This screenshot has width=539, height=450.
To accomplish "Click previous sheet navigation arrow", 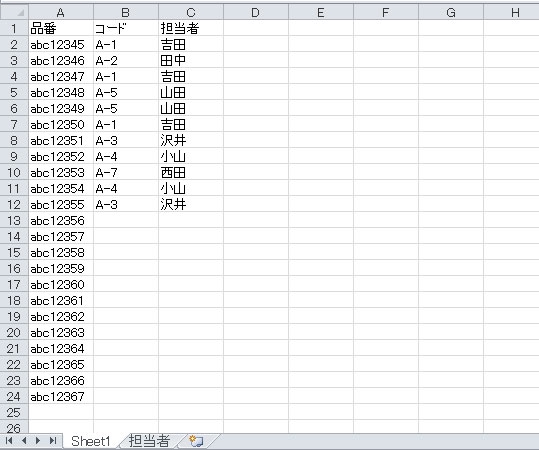I will pos(24,440).
